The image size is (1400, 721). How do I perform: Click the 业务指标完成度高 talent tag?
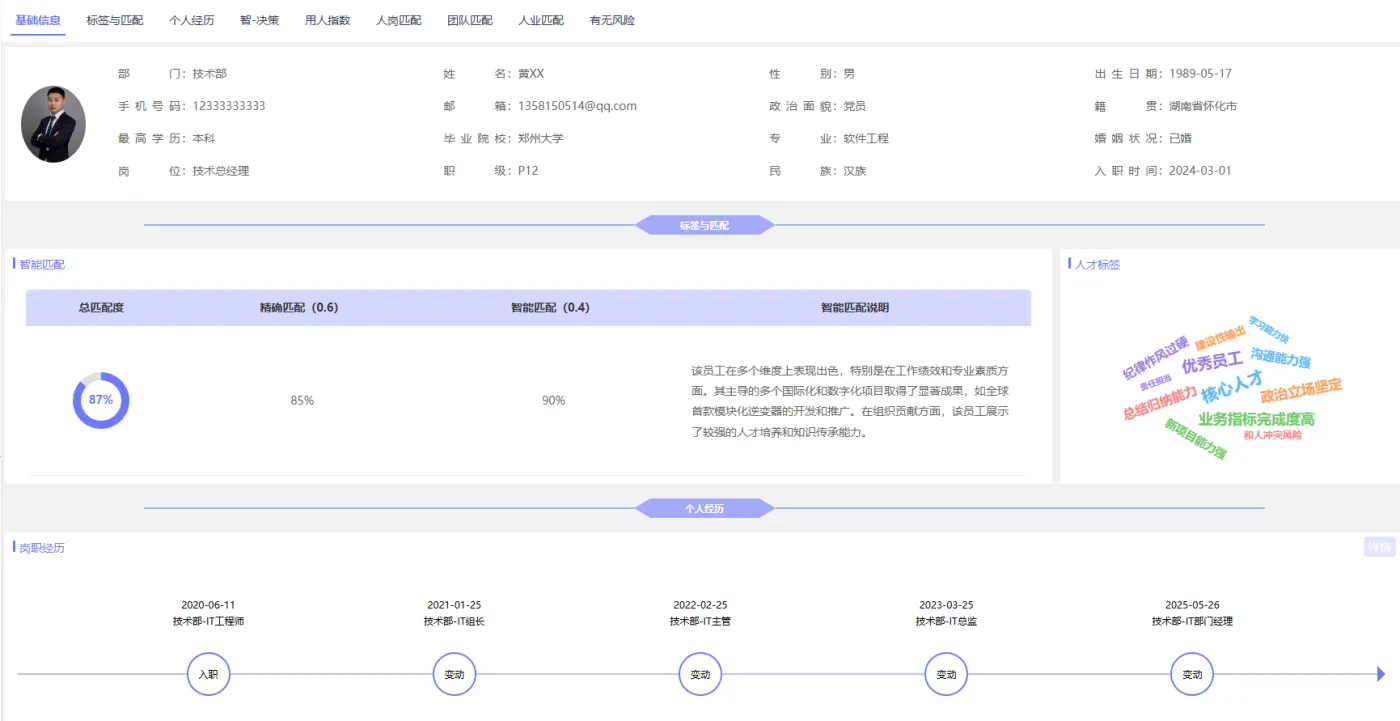click(x=1256, y=419)
